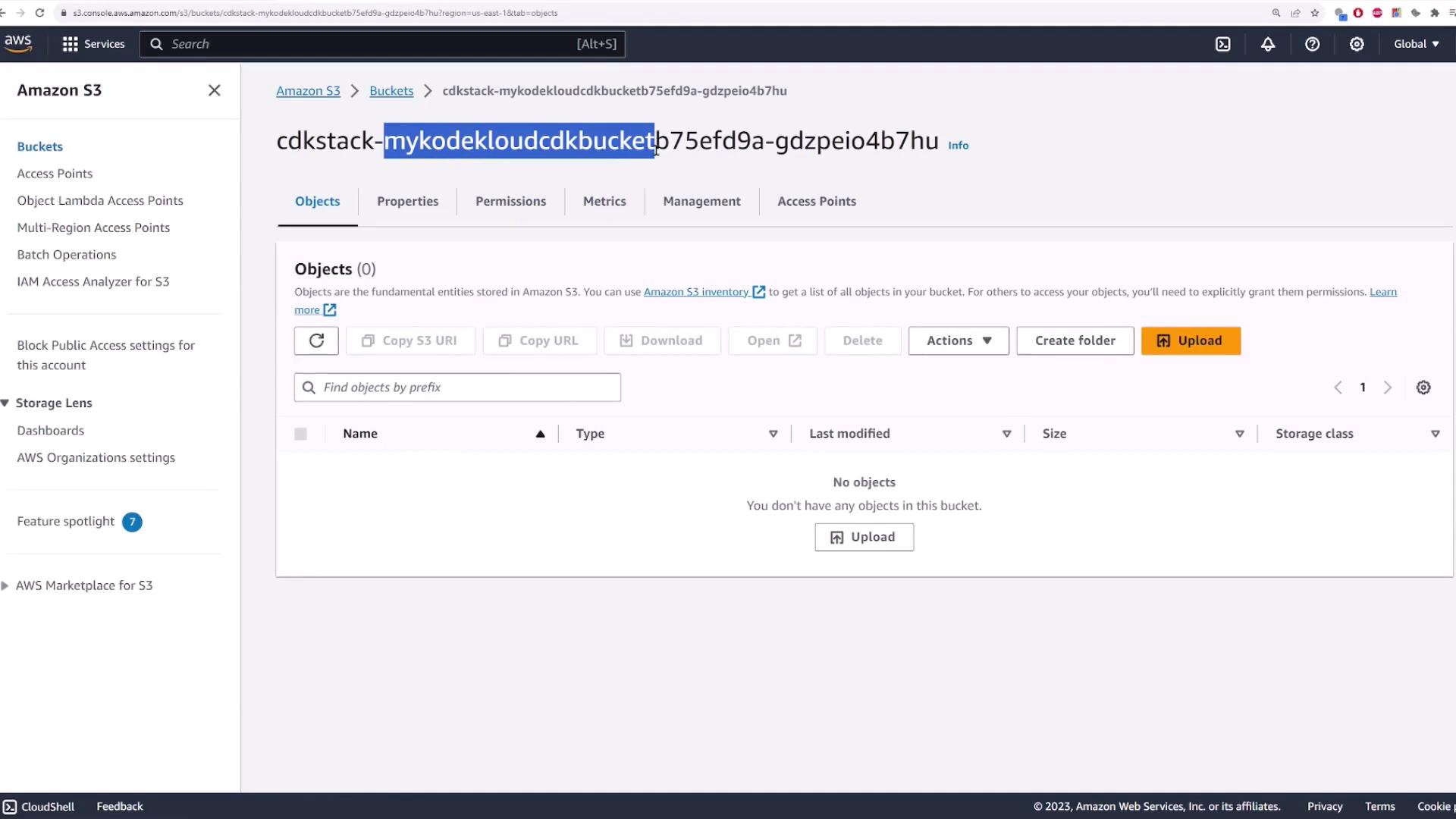Viewport: 1456px width, 819px height.
Task: Switch to the Properties tab
Action: click(x=407, y=201)
